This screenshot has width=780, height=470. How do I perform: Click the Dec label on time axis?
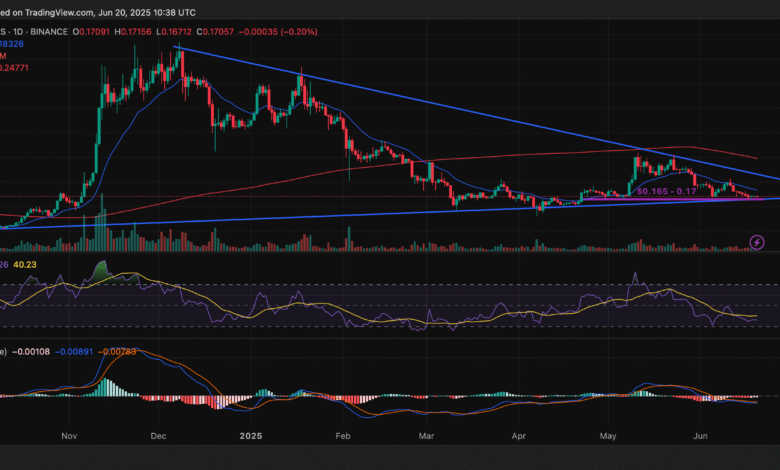pyautogui.click(x=156, y=436)
